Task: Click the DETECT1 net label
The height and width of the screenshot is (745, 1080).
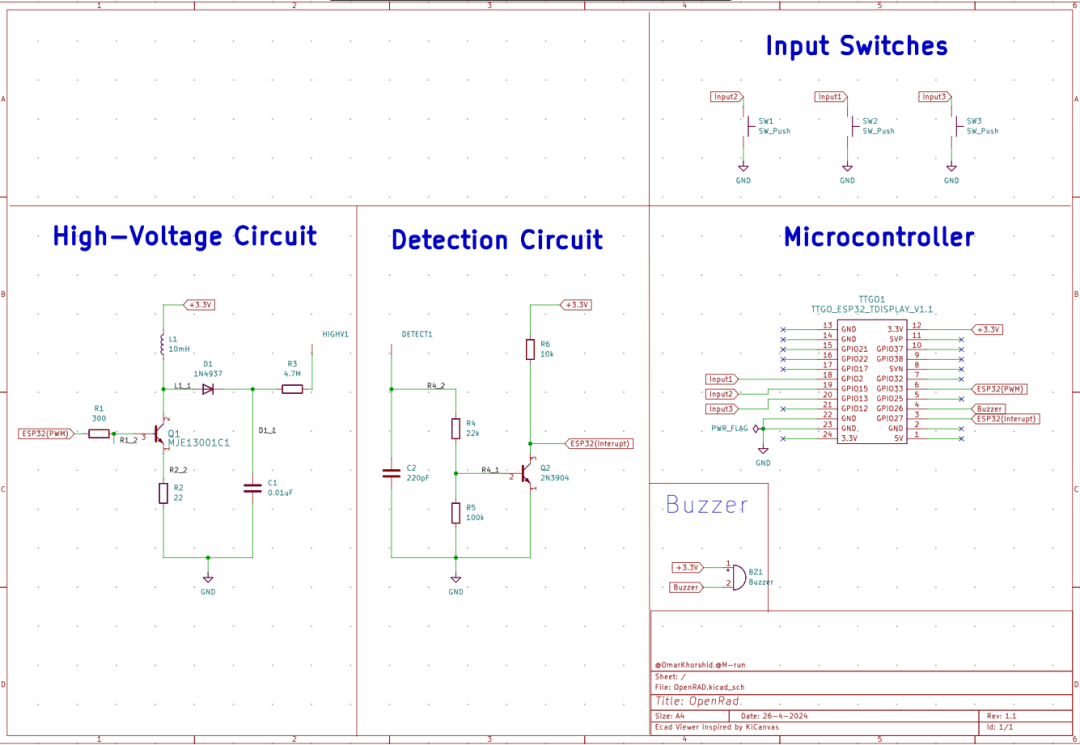Action: point(417,335)
